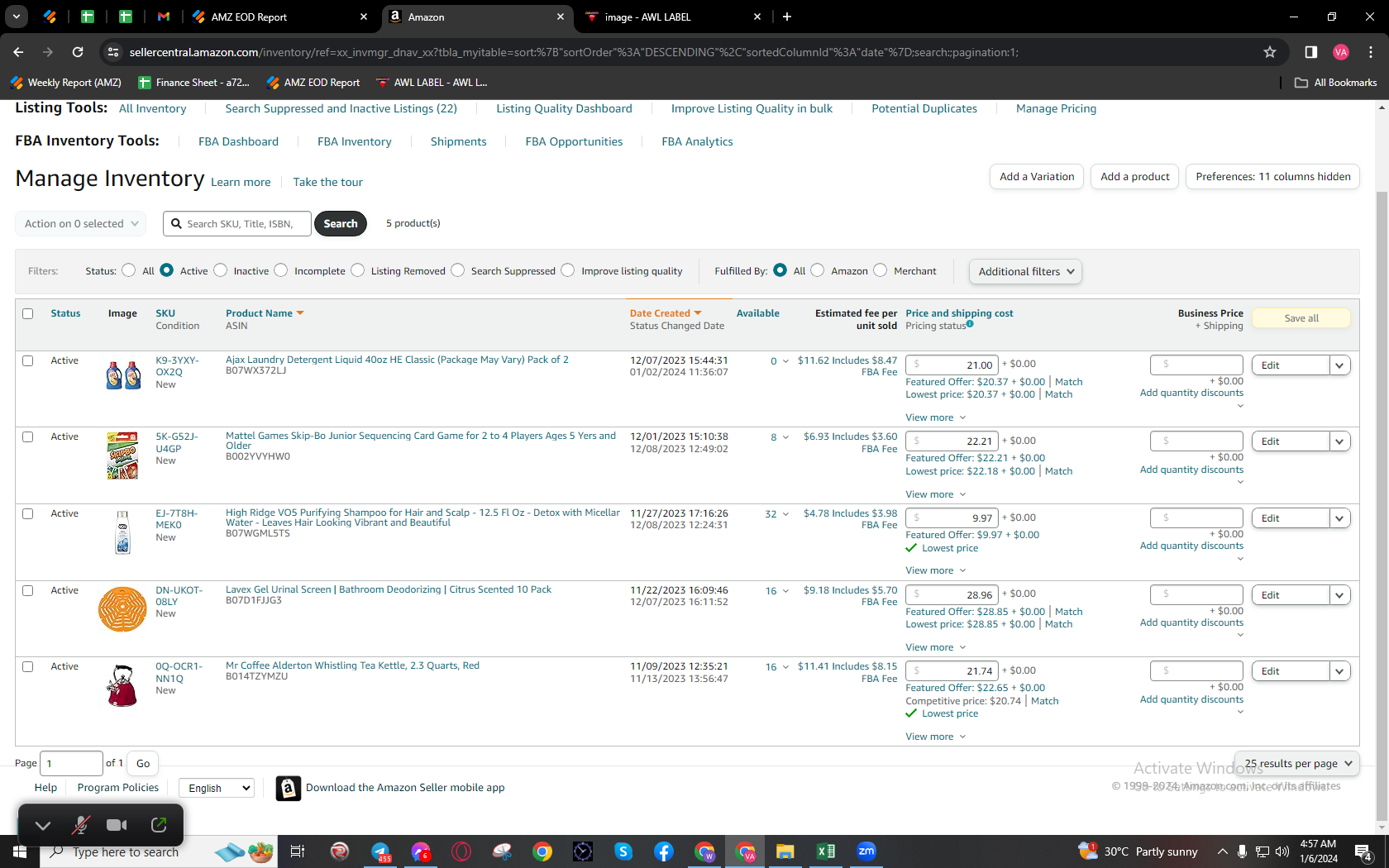Unmute the microphone in the floating meeting bar
Screen dimensions: 1389x868
80,824
